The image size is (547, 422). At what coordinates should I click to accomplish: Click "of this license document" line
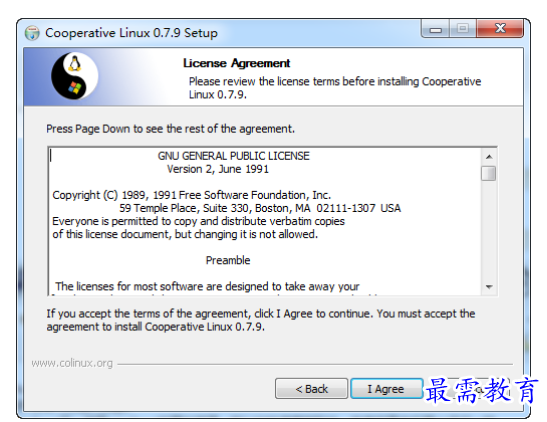185,234
